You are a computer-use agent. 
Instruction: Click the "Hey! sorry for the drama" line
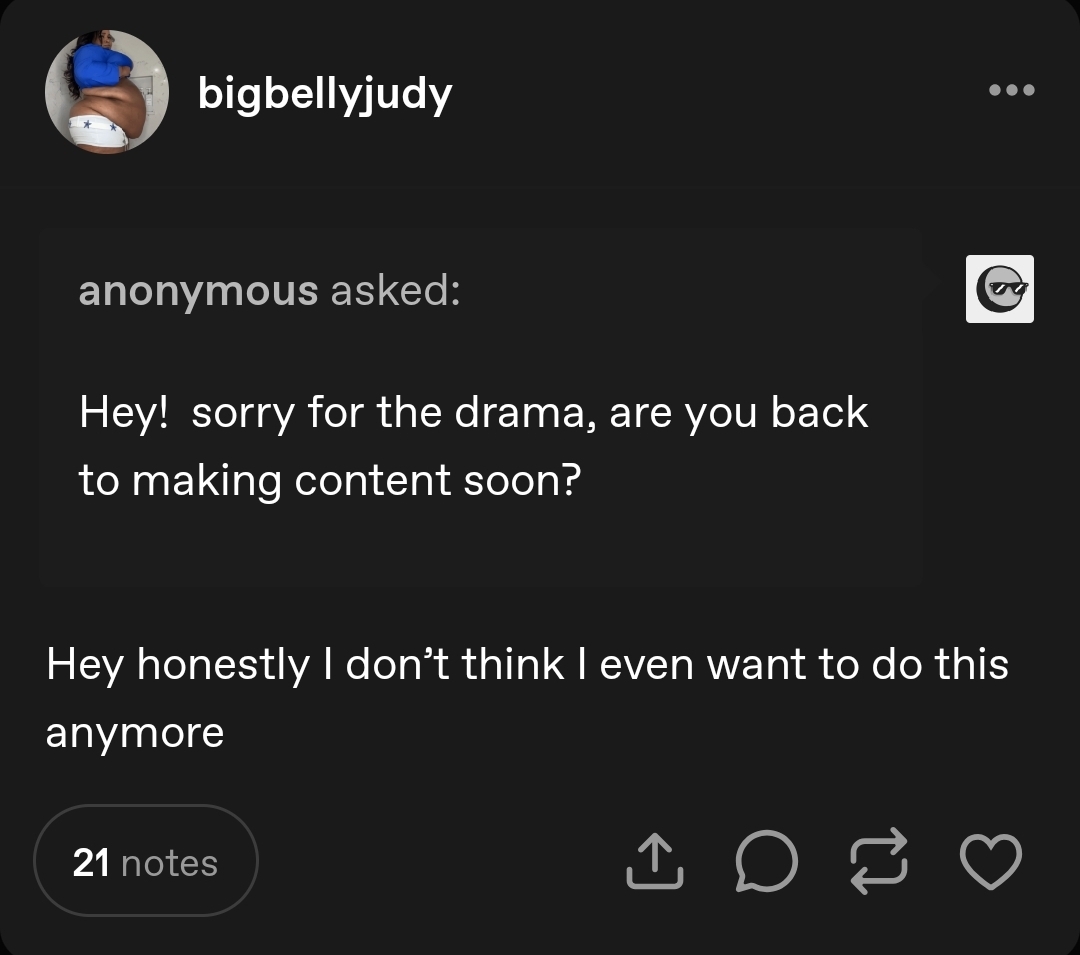pos(474,413)
